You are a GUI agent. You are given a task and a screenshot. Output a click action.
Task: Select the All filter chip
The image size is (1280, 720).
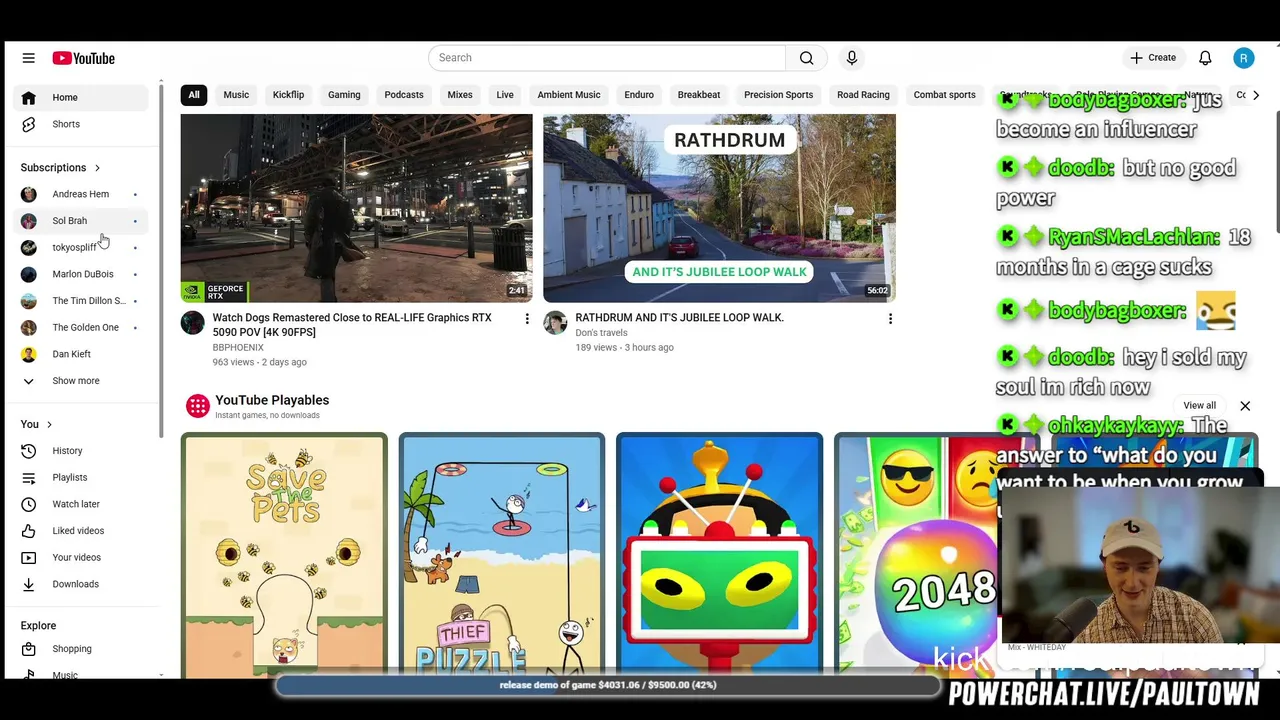pos(194,95)
